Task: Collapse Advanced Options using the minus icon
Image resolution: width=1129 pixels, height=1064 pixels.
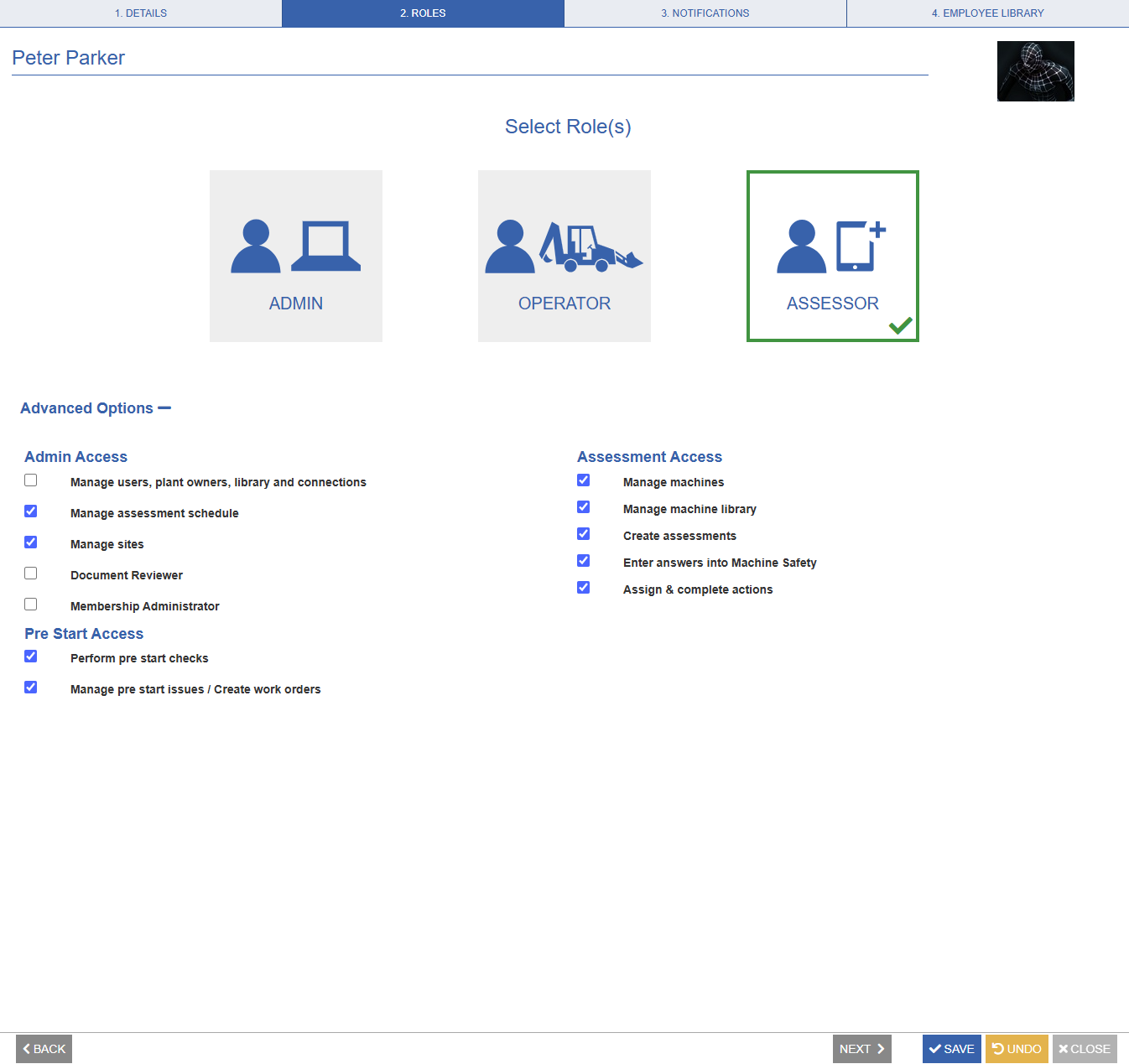Action: [164, 408]
